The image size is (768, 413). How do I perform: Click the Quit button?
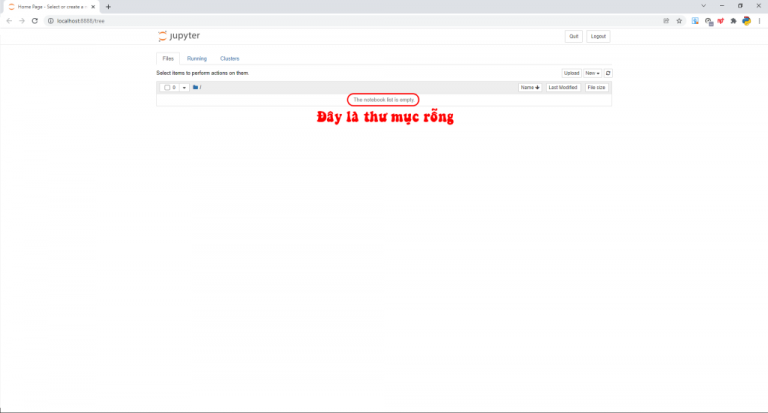pos(574,36)
